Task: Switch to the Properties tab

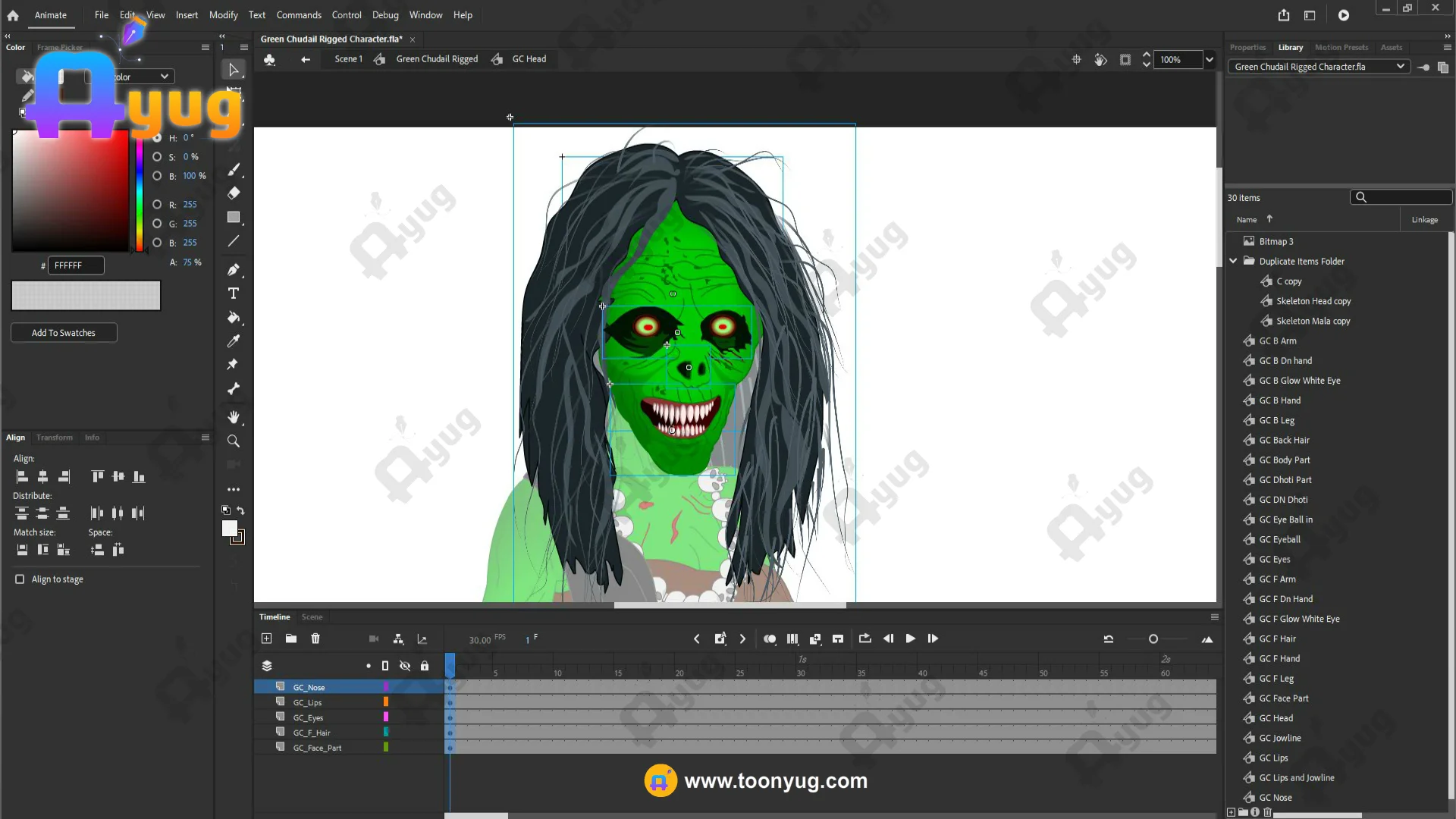Action: pos(1247,47)
